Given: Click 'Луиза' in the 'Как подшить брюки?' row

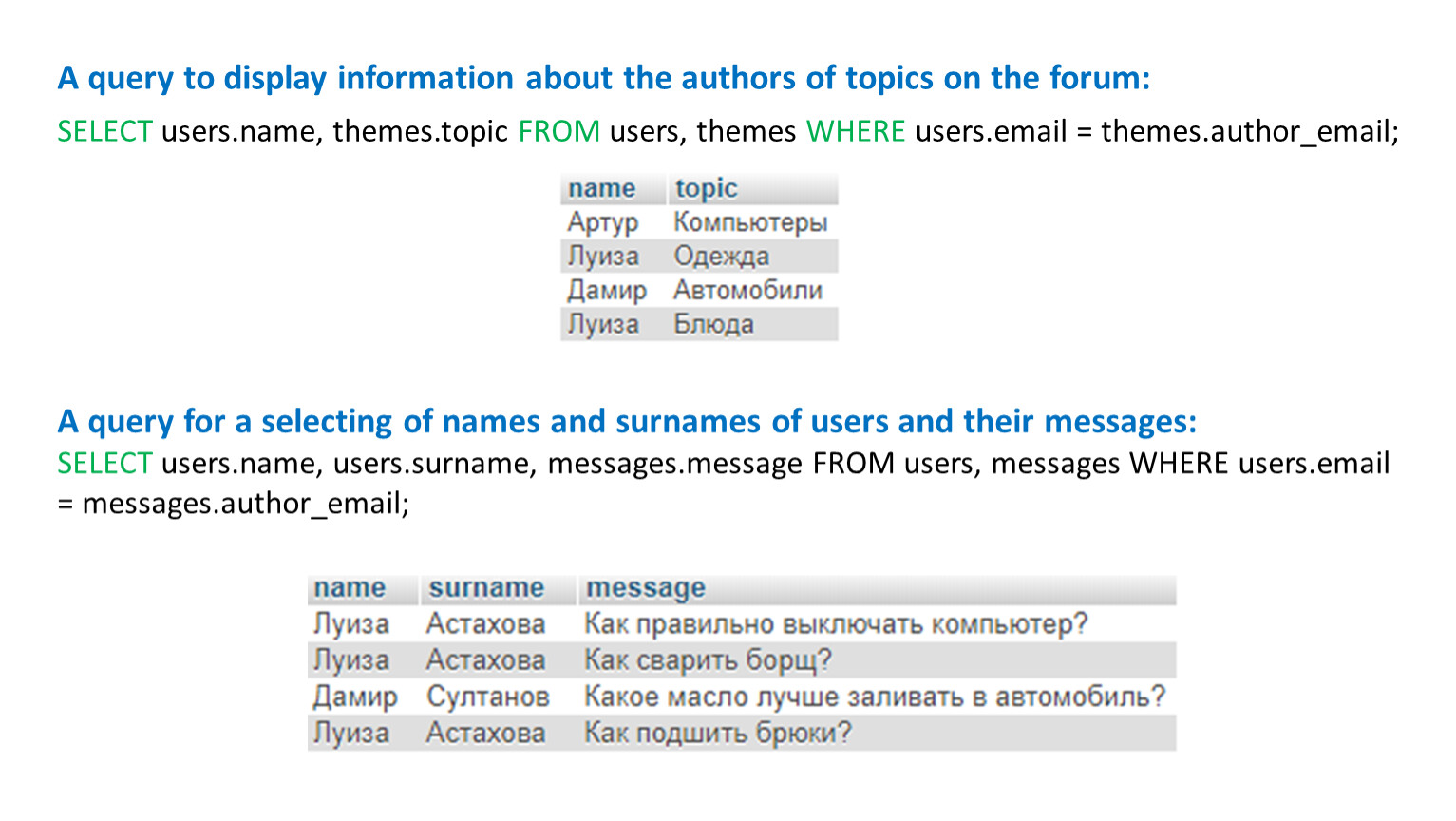Looking at the screenshot, I should [x=351, y=734].
